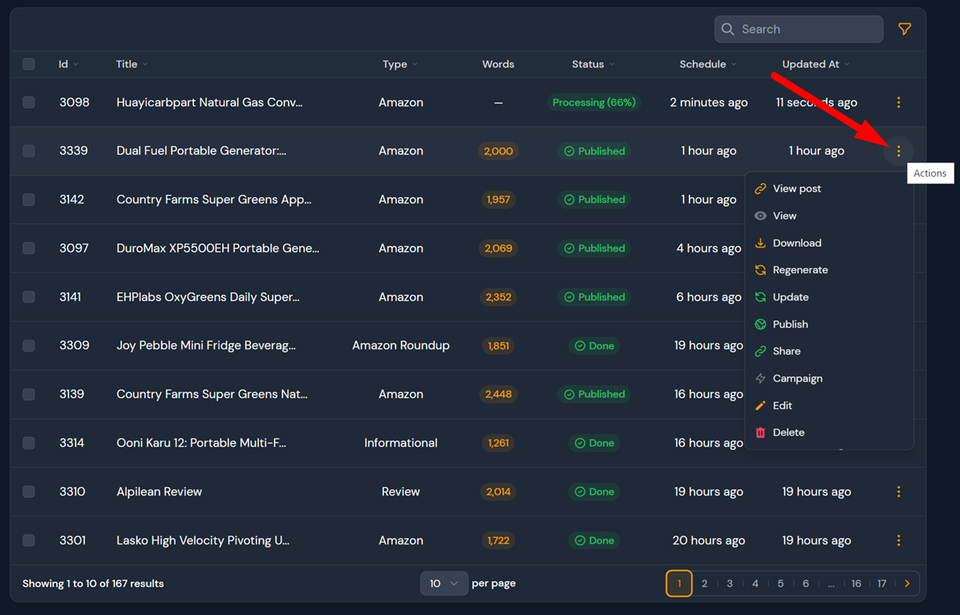
Task: Click current page 1 button
Action: (679, 583)
